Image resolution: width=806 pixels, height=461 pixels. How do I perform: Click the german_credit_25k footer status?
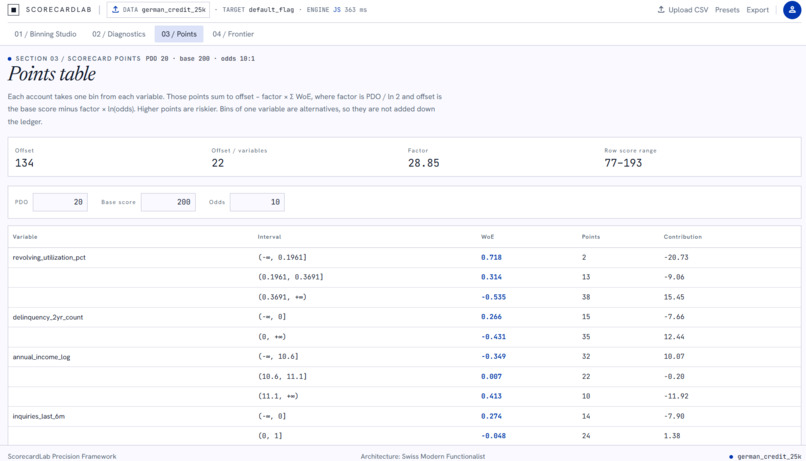(x=765, y=456)
